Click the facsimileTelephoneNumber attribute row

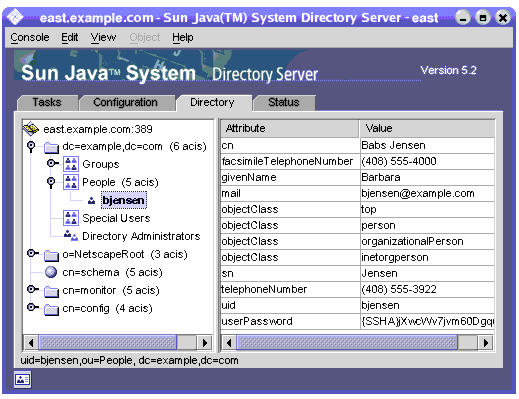[x=357, y=162]
